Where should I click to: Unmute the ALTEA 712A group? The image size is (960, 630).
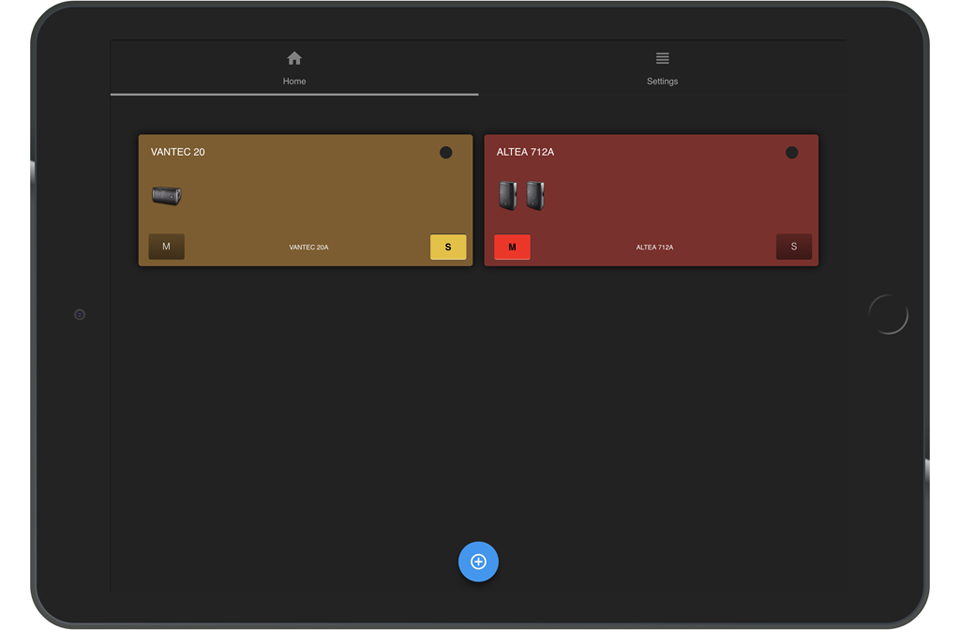tap(512, 247)
